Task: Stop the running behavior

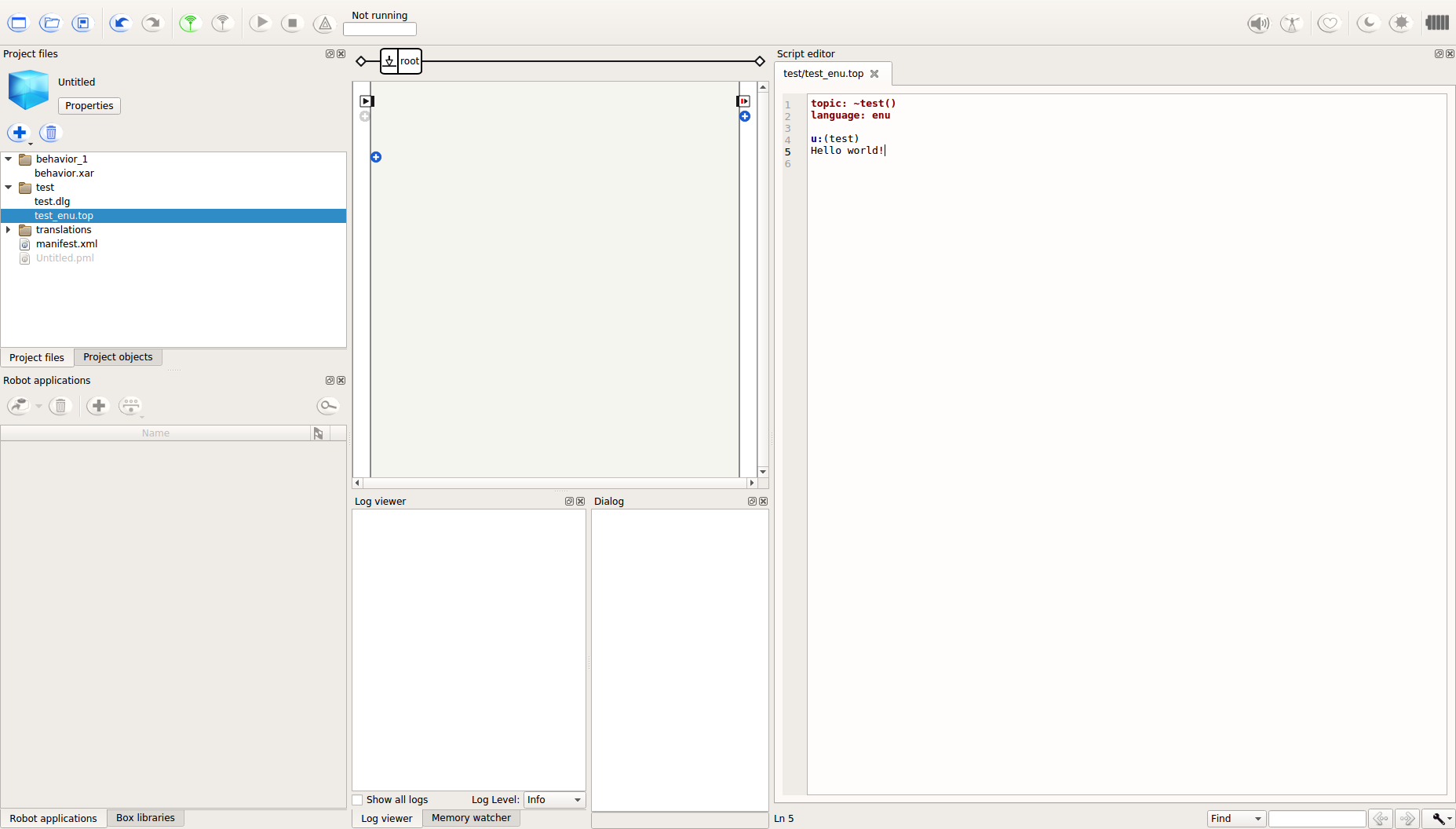Action: (293, 23)
